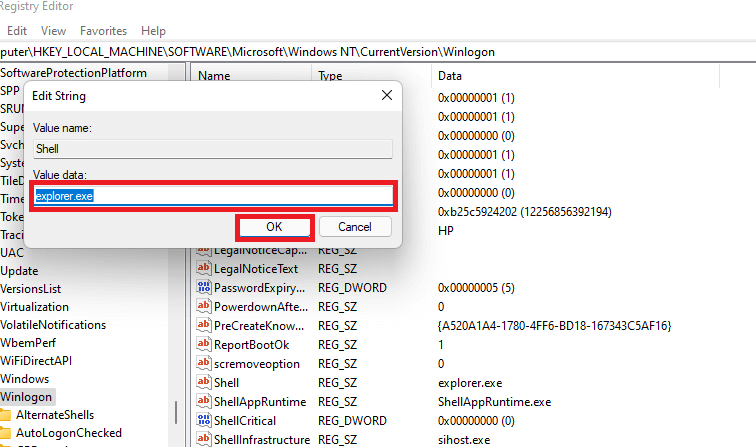This screenshot has height=447, width=756.
Task: Open the Edit menu
Action: (17, 31)
